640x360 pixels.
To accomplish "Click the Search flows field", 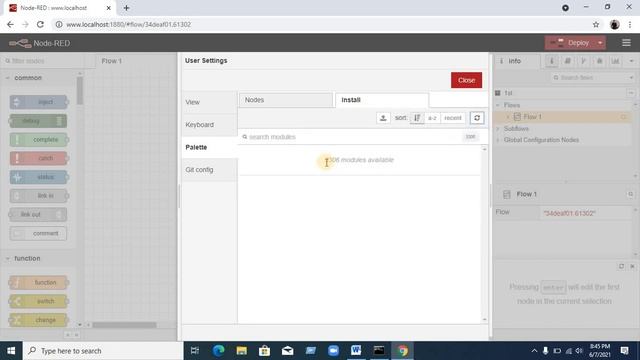I will pyautogui.click(x=590, y=78).
